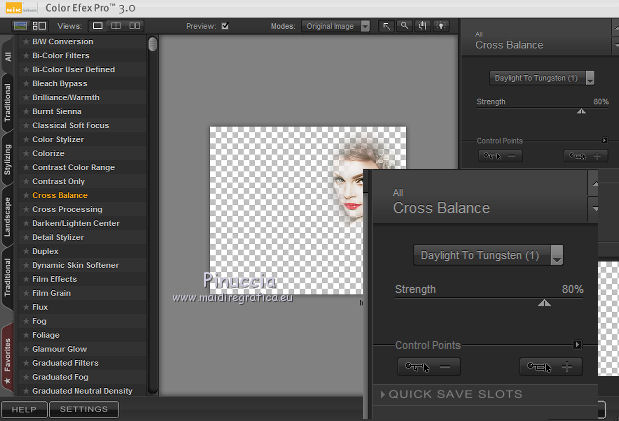Screen dimensions: 619x421
Task: Select the Contrast Color Range filter
Action: [73, 167]
